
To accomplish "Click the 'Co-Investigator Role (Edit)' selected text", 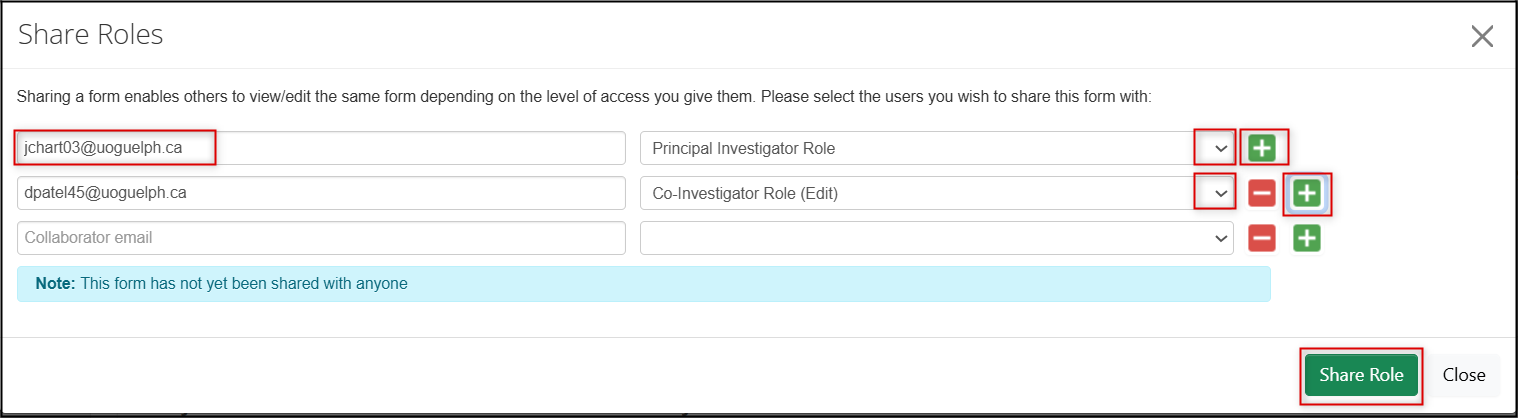I will (x=745, y=193).
